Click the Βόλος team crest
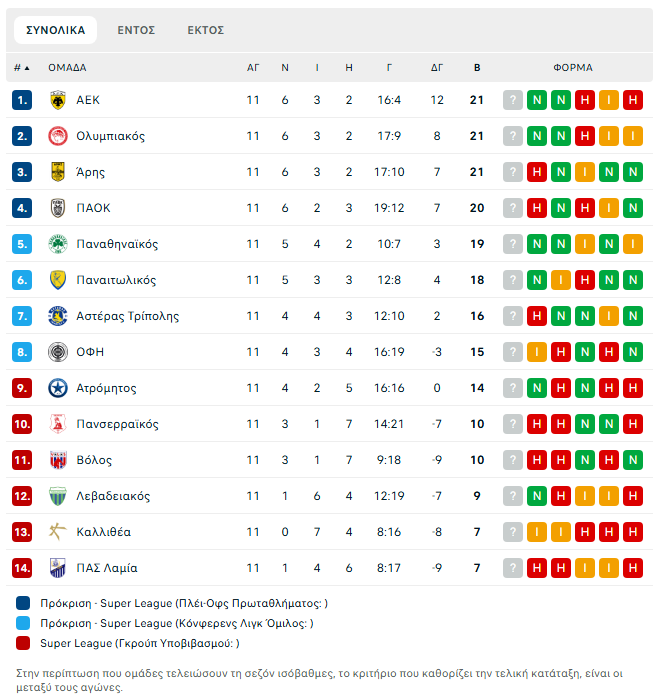 57,460
